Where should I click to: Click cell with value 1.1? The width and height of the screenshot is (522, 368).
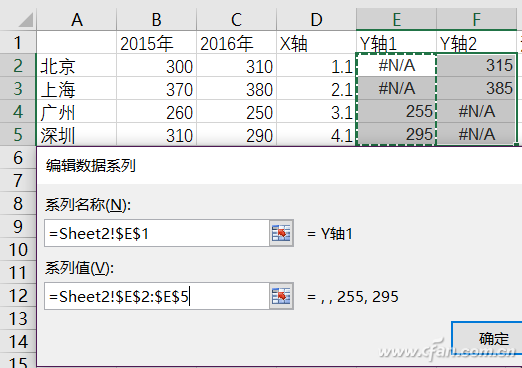tap(316, 65)
